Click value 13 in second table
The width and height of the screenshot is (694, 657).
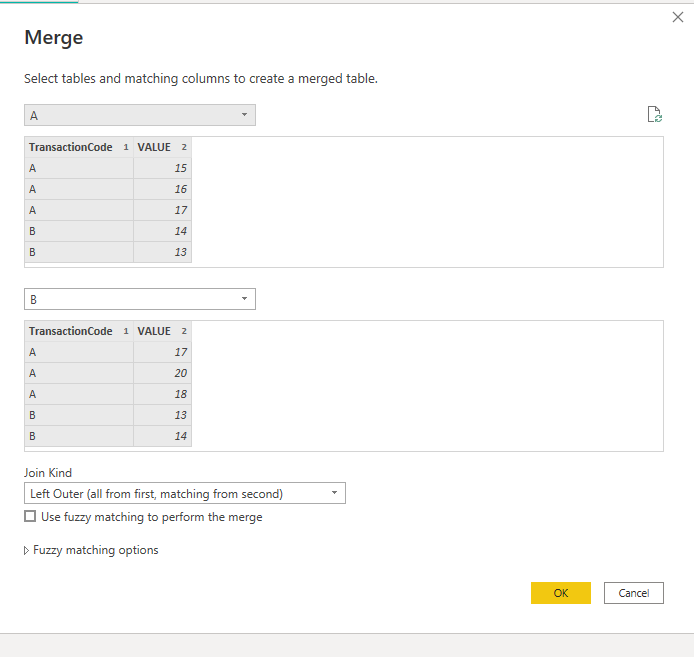click(162, 415)
